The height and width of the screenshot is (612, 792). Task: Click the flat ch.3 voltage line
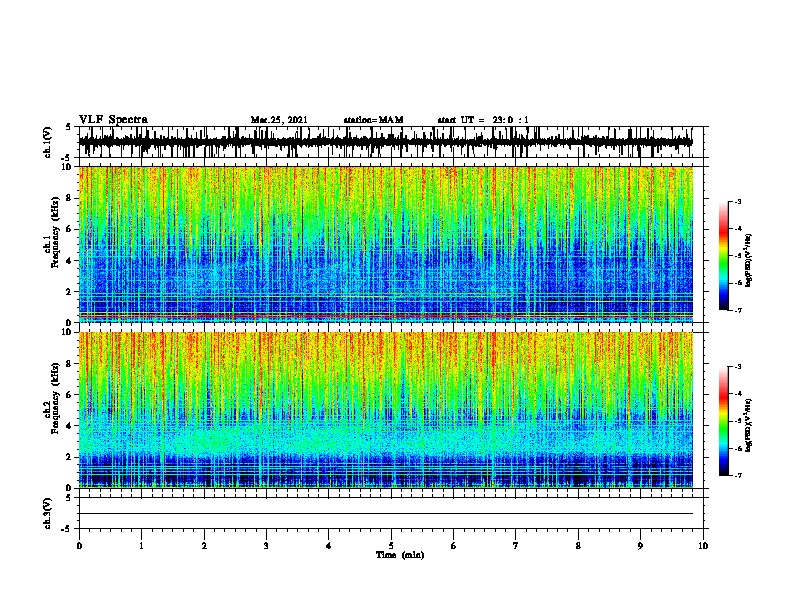385,514
